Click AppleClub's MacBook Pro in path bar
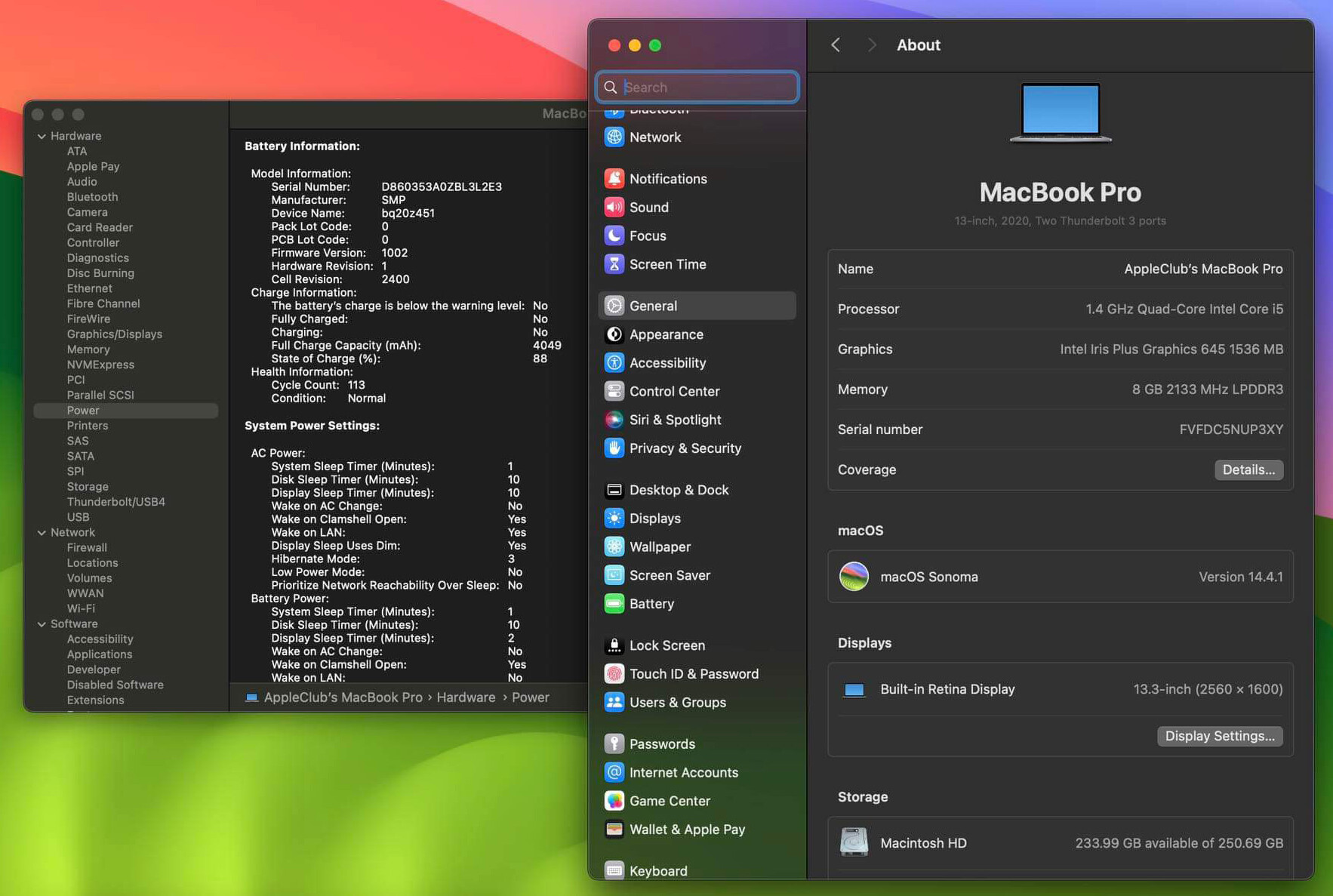Image resolution: width=1333 pixels, height=896 pixels. [343, 697]
